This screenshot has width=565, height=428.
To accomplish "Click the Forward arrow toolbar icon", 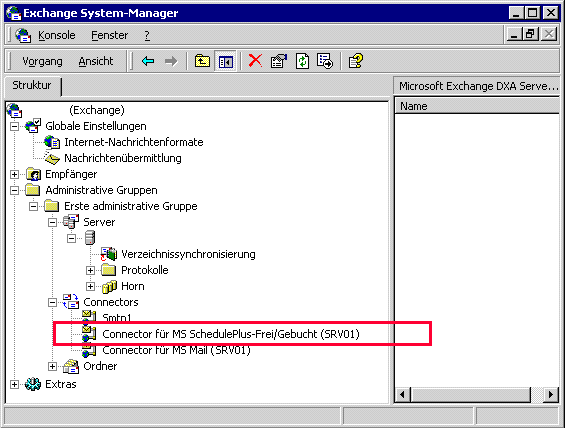I will (171, 61).
